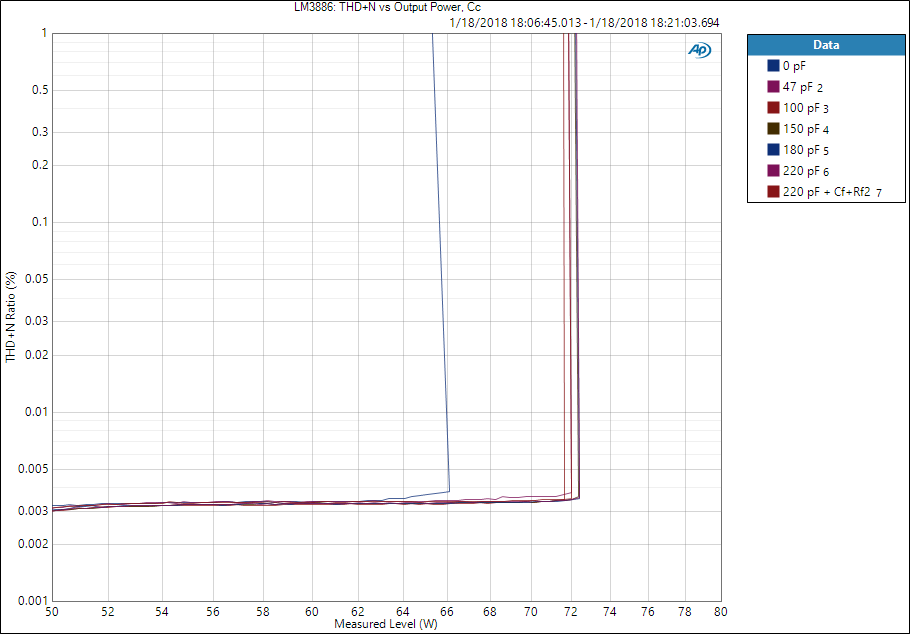Select the '47 pF' legend entry text
The width and height of the screenshot is (910, 634).
click(x=803, y=87)
